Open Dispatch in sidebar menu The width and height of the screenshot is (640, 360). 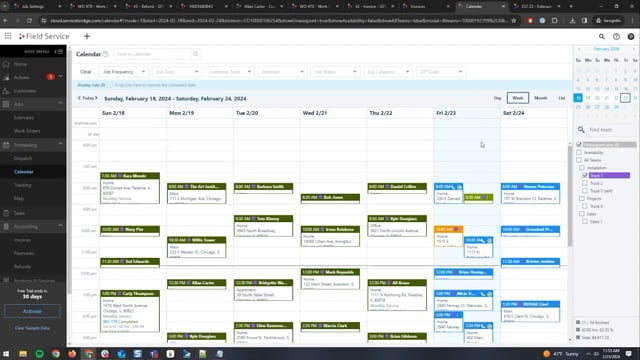click(x=23, y=158)
